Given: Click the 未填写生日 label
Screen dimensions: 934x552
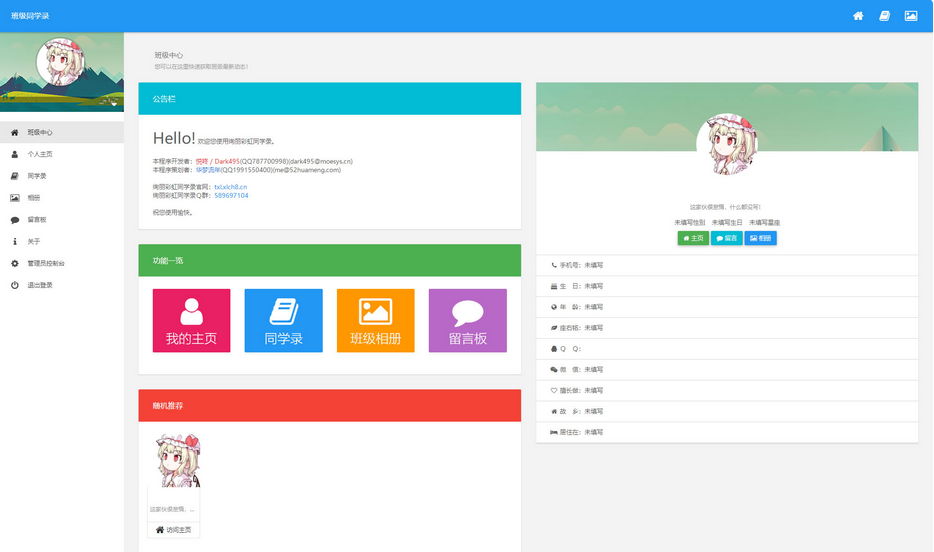Looking at the screenshot, I should (727, 223).
